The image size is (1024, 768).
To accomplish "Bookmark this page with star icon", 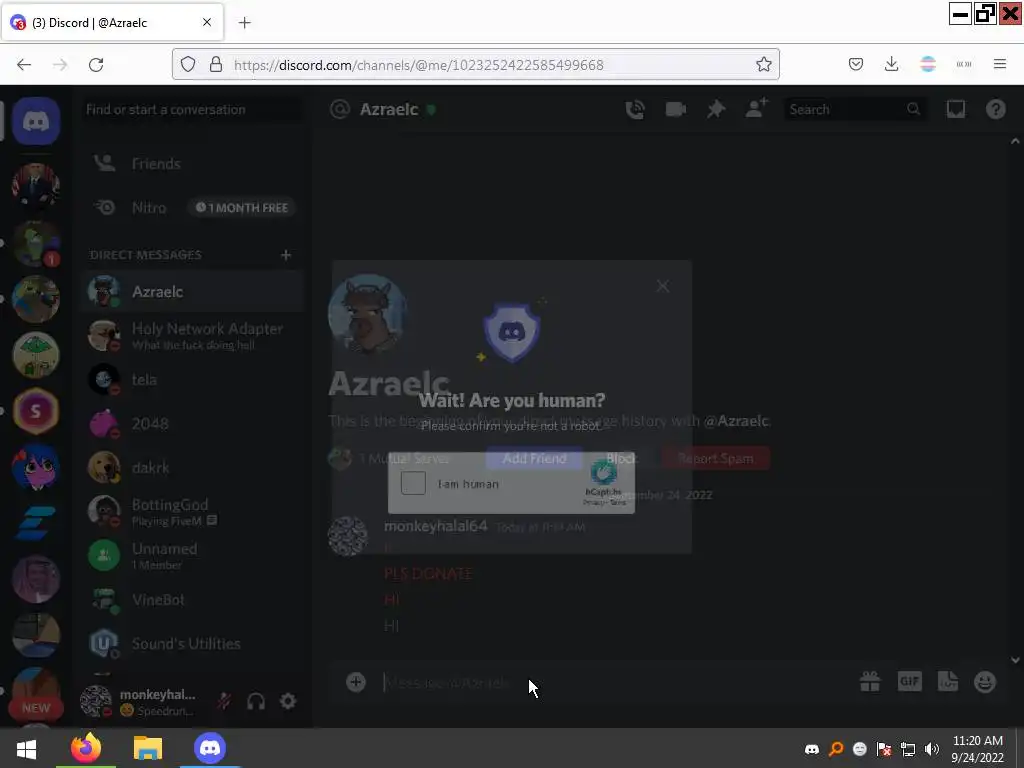I will click(x=763, y=64).
